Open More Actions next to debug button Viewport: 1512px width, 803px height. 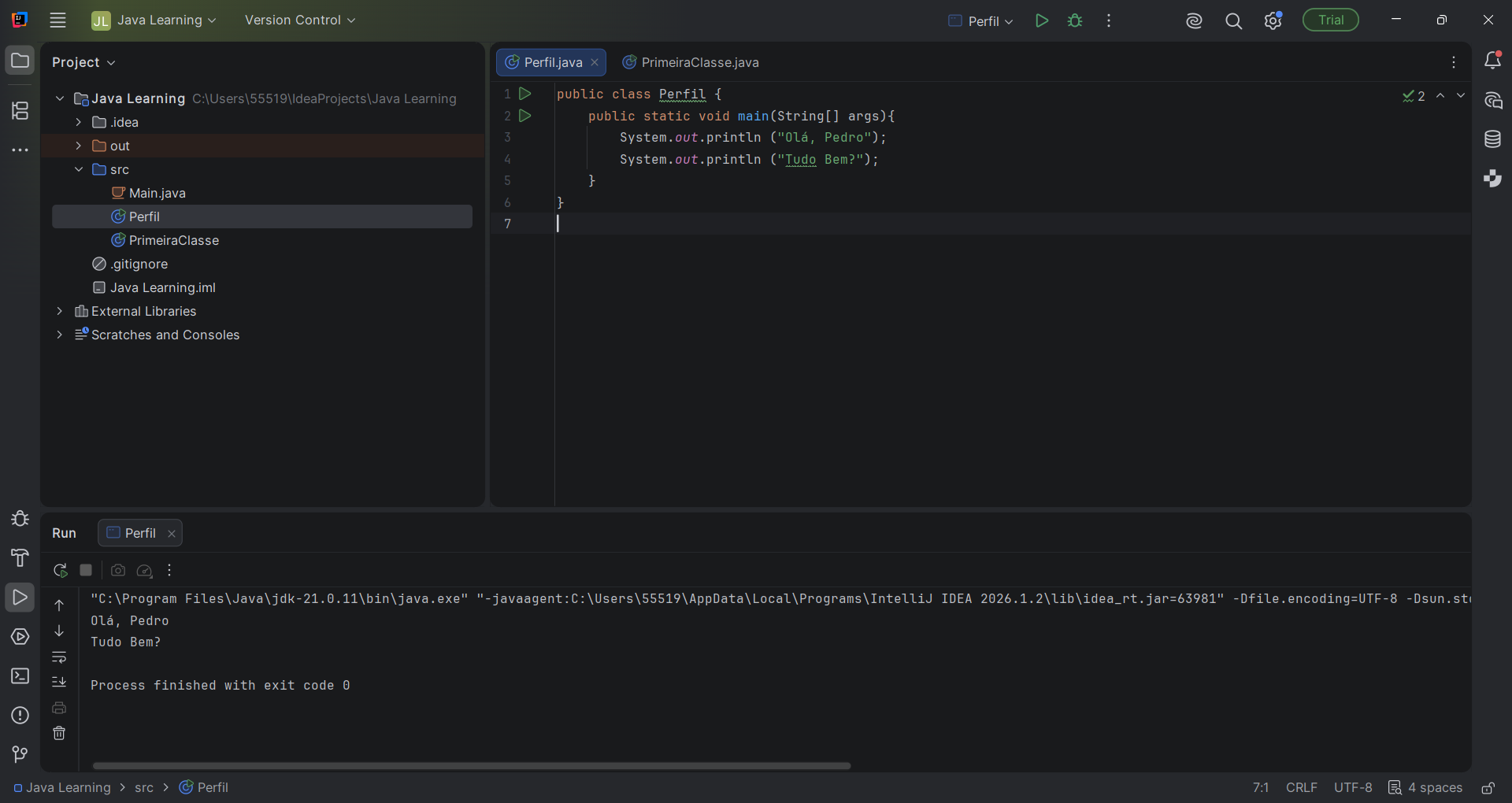[1109, 20]
